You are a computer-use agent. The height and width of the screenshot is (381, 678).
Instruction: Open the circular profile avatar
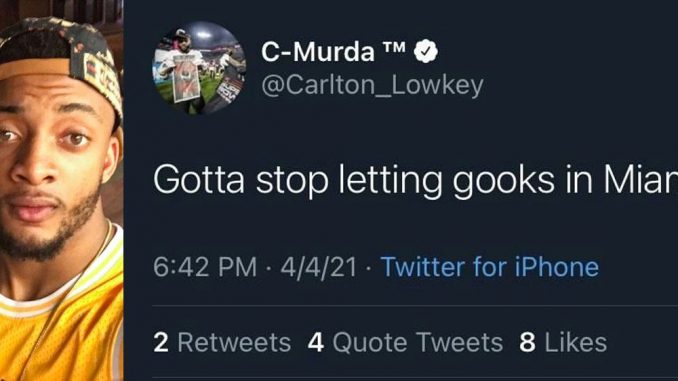(199, 68)
